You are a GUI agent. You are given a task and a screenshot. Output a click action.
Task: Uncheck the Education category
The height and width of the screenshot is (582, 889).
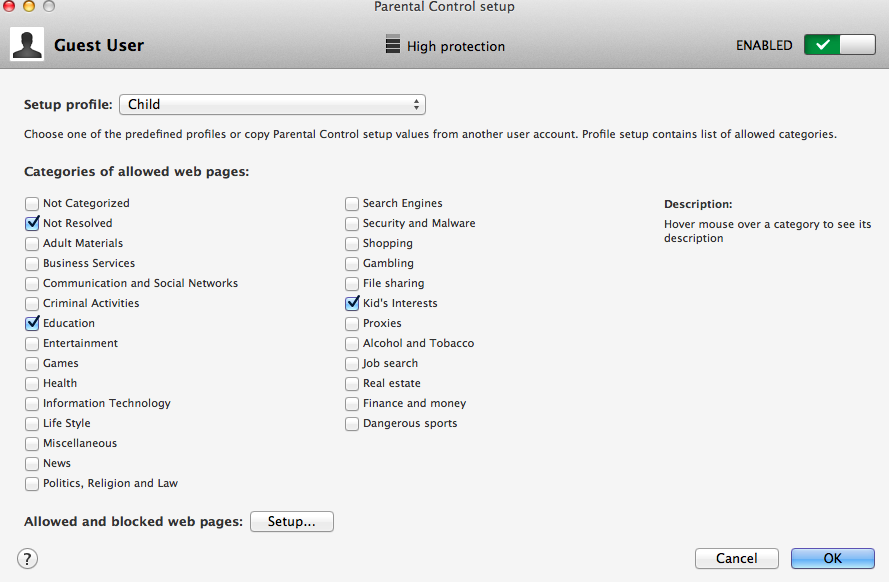click(x=32, y=323)
